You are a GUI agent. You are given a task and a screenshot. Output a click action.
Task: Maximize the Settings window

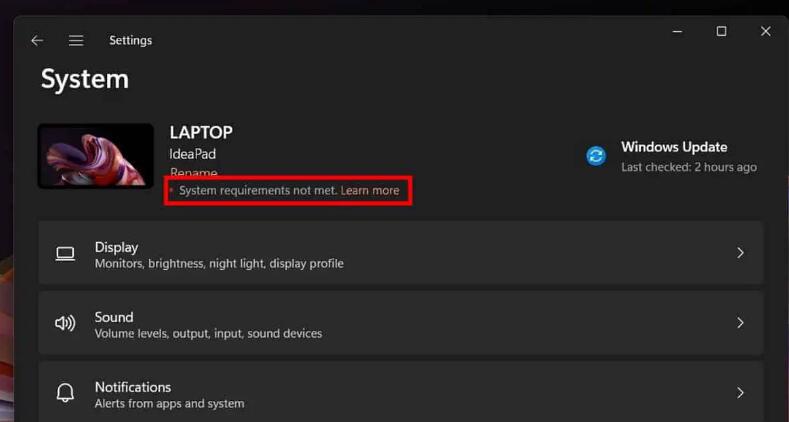[x=721, y=32]
